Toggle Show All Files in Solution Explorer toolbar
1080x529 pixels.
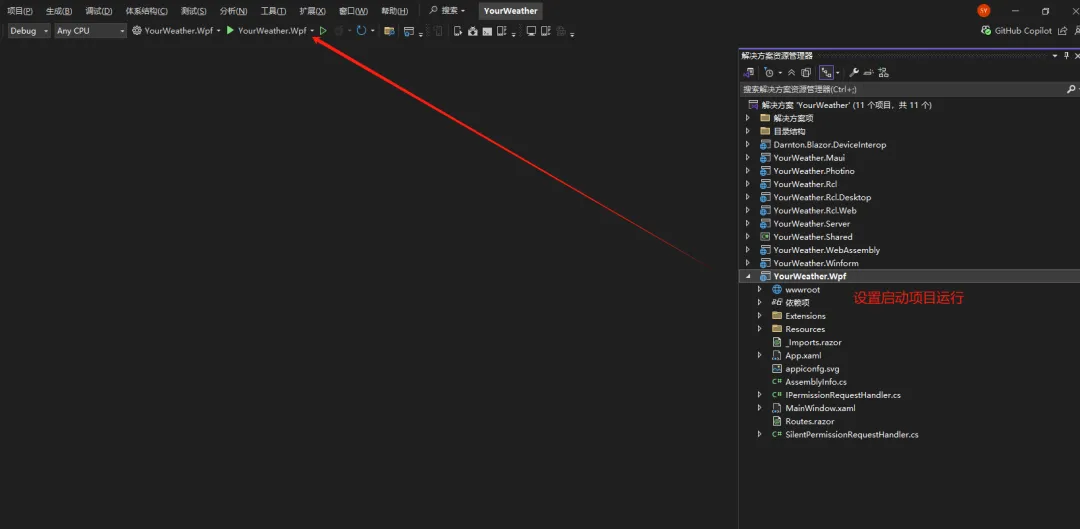click(807, 72)
